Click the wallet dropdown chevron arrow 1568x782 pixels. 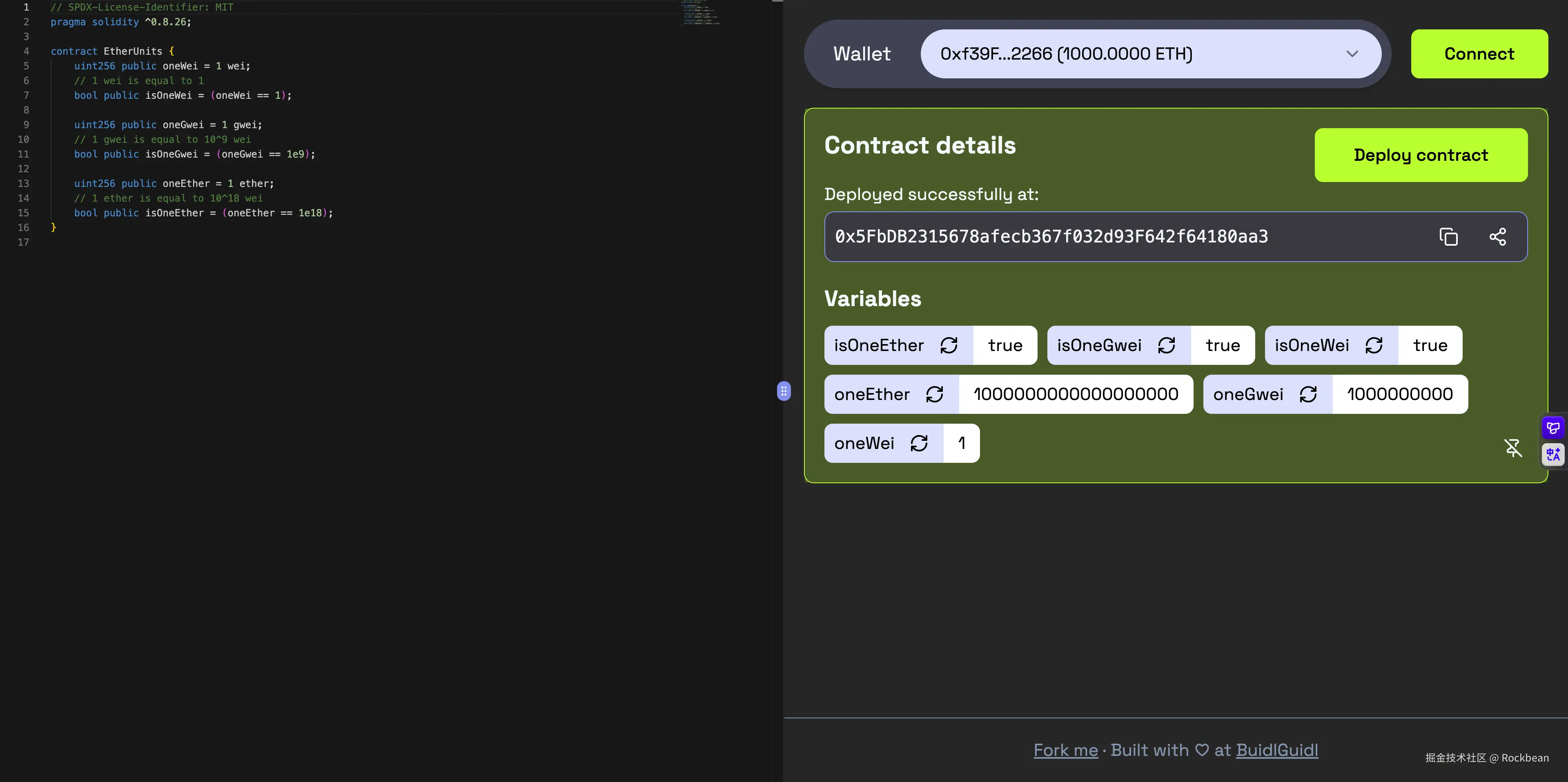pos(1352,53)
